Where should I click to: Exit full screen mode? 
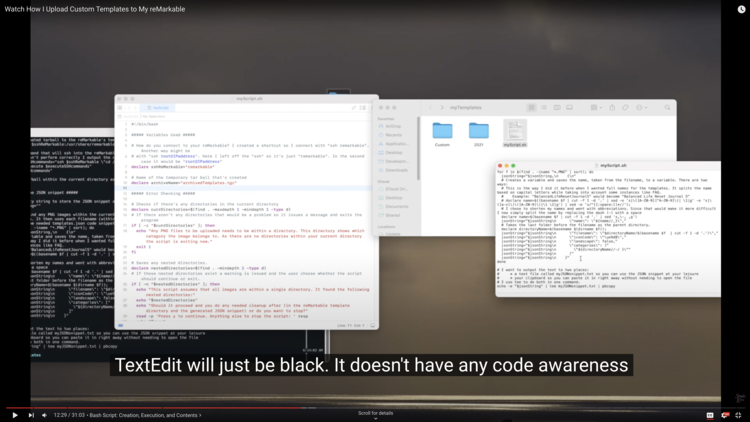[x=739, y=415]
